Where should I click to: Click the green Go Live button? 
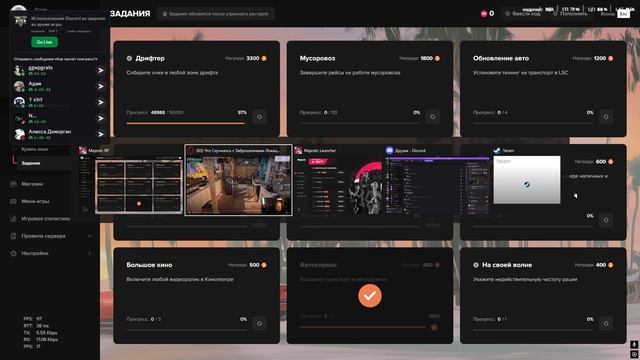[x=44, y=42]
